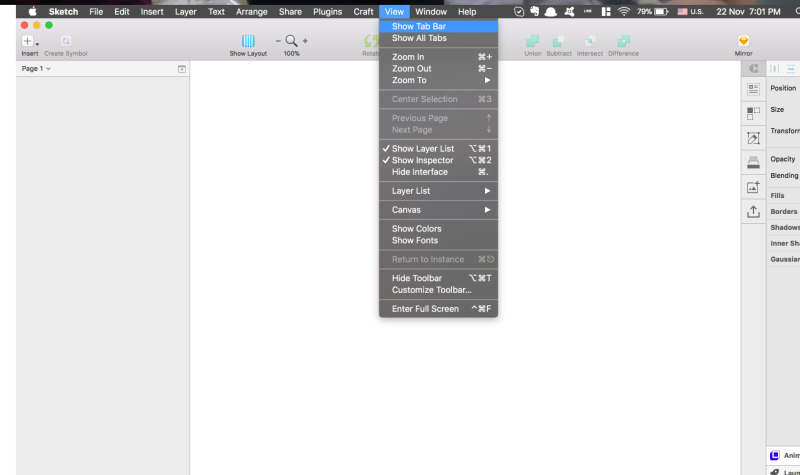Viewport: 800px width, 475px height.
Task: Click the battery status icon at 79%
Action: pos(653,11)
